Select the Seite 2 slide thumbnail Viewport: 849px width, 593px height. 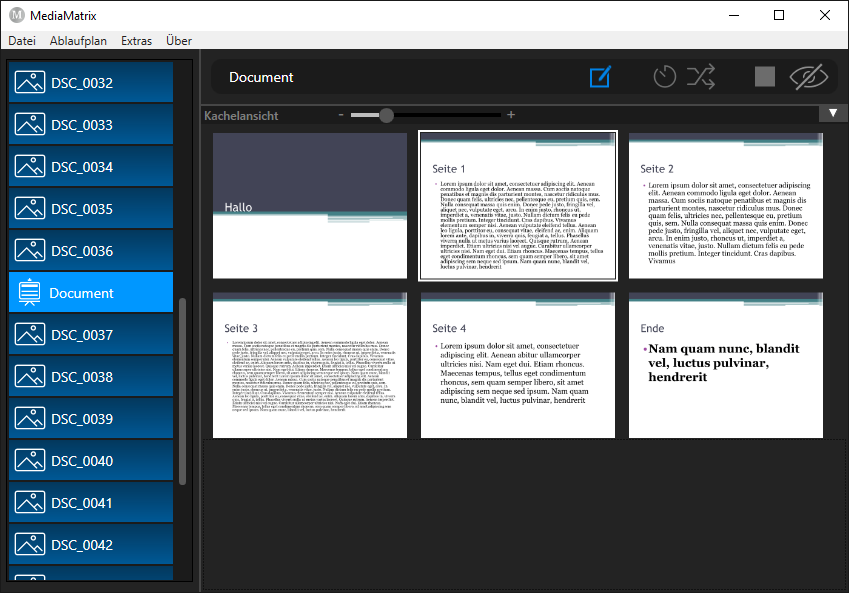725,205
